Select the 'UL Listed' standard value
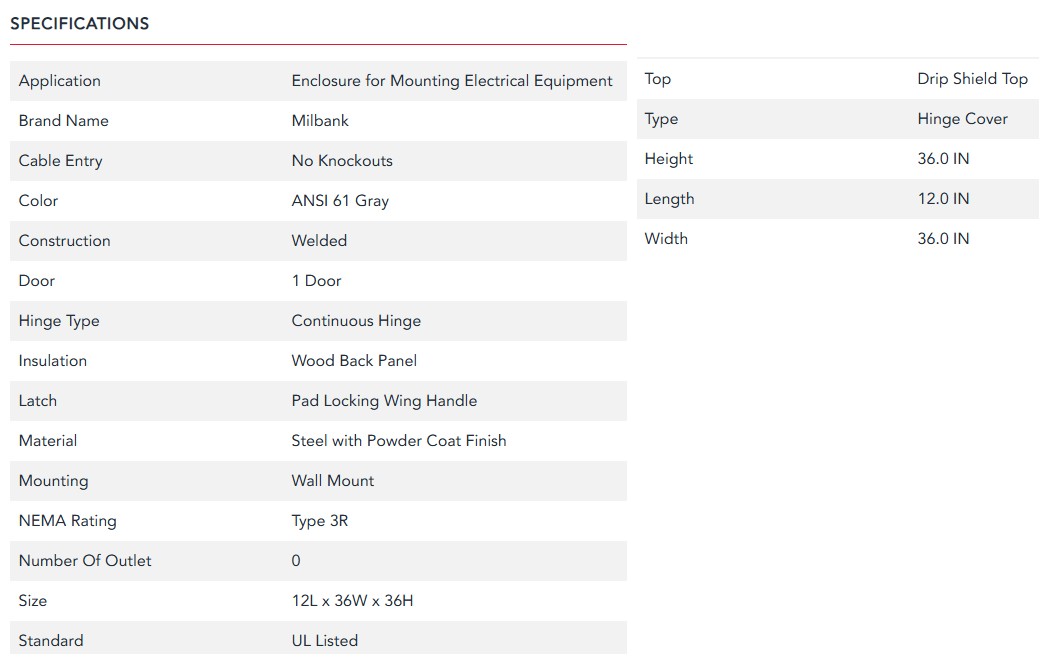 324,641
